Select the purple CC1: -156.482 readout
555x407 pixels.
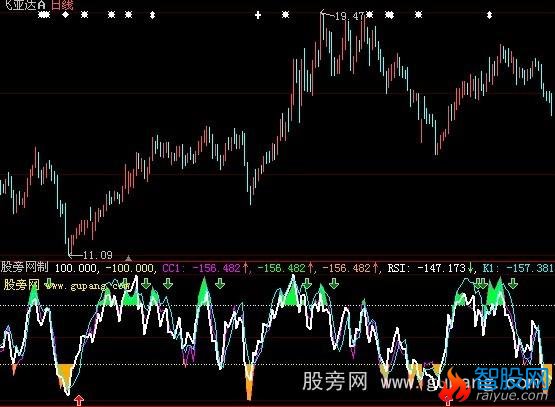coord(202,268)
